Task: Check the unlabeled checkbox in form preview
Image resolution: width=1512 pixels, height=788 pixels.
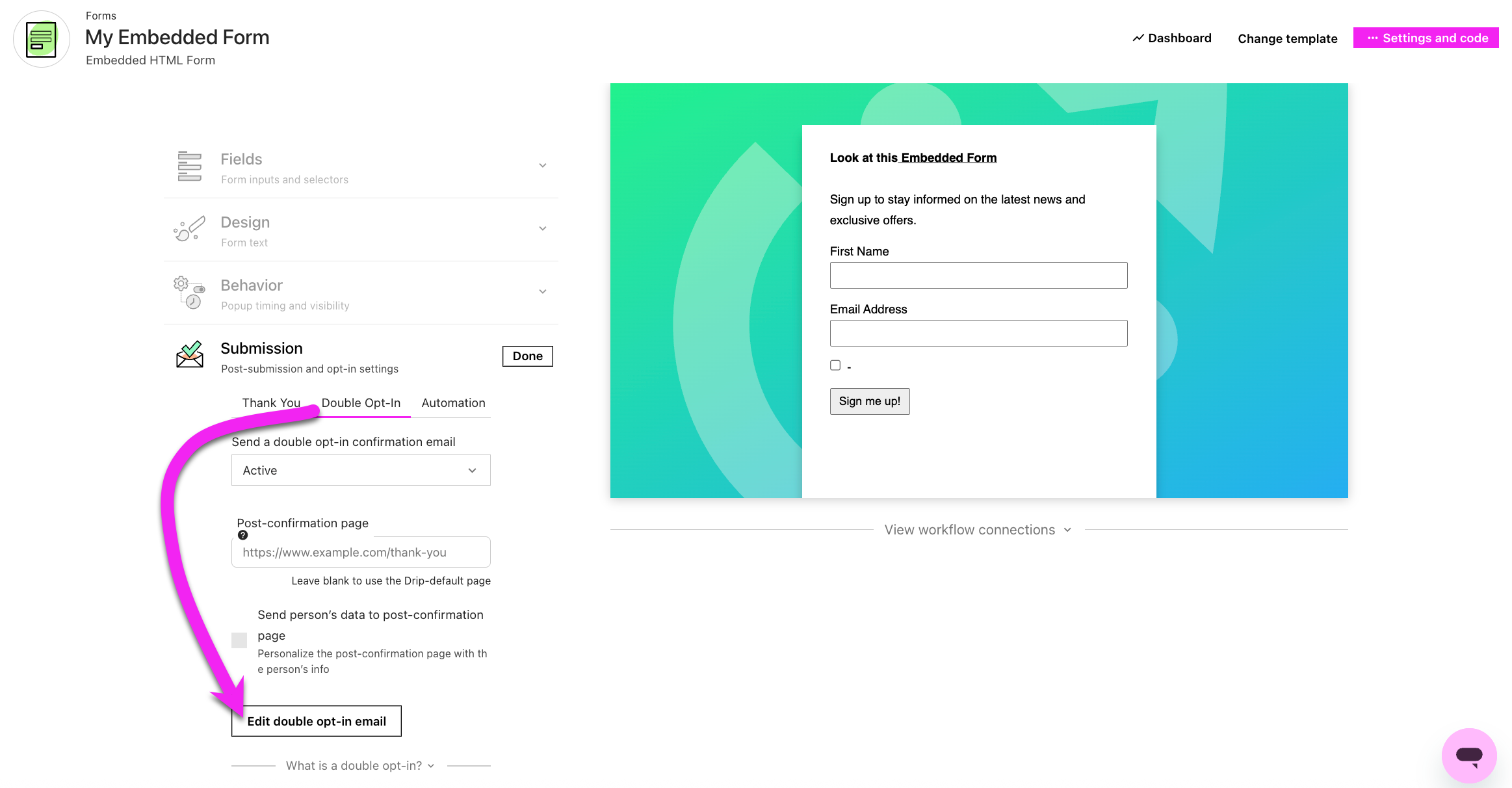Action: (835, 365)
